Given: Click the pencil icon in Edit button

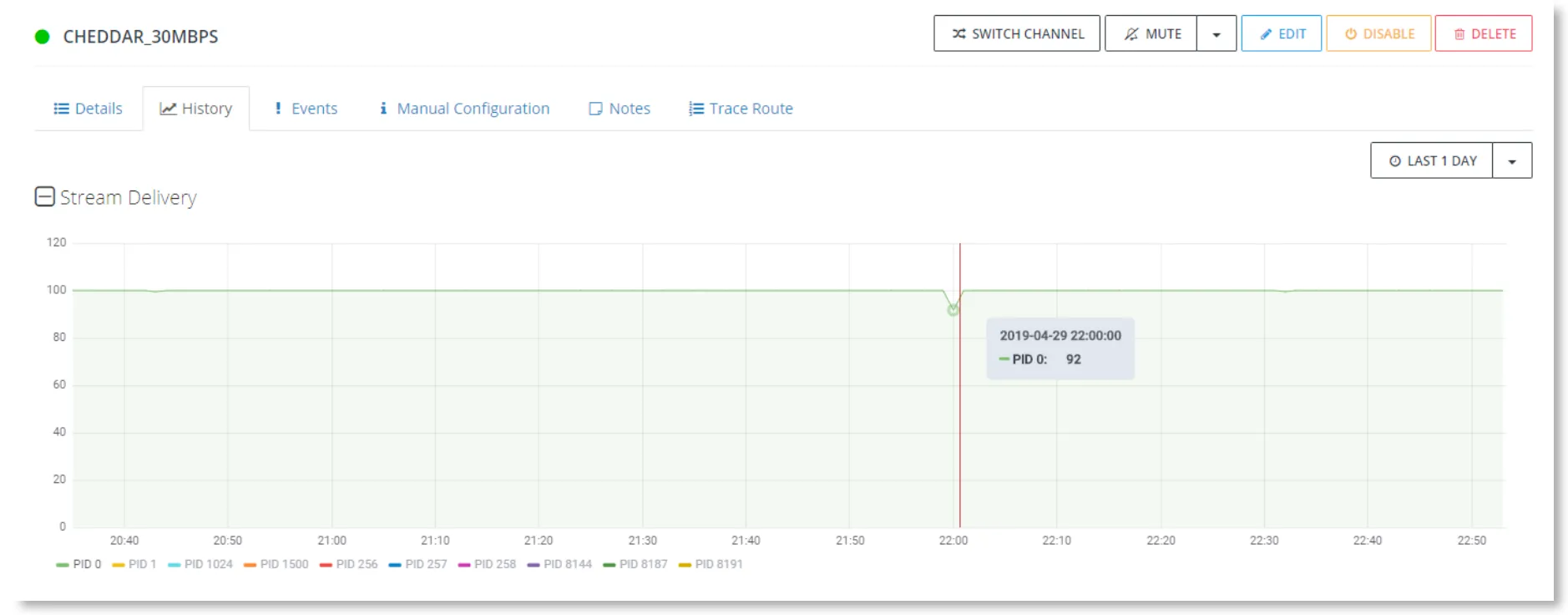Looking at the screenshot, I should [1266, 34].
